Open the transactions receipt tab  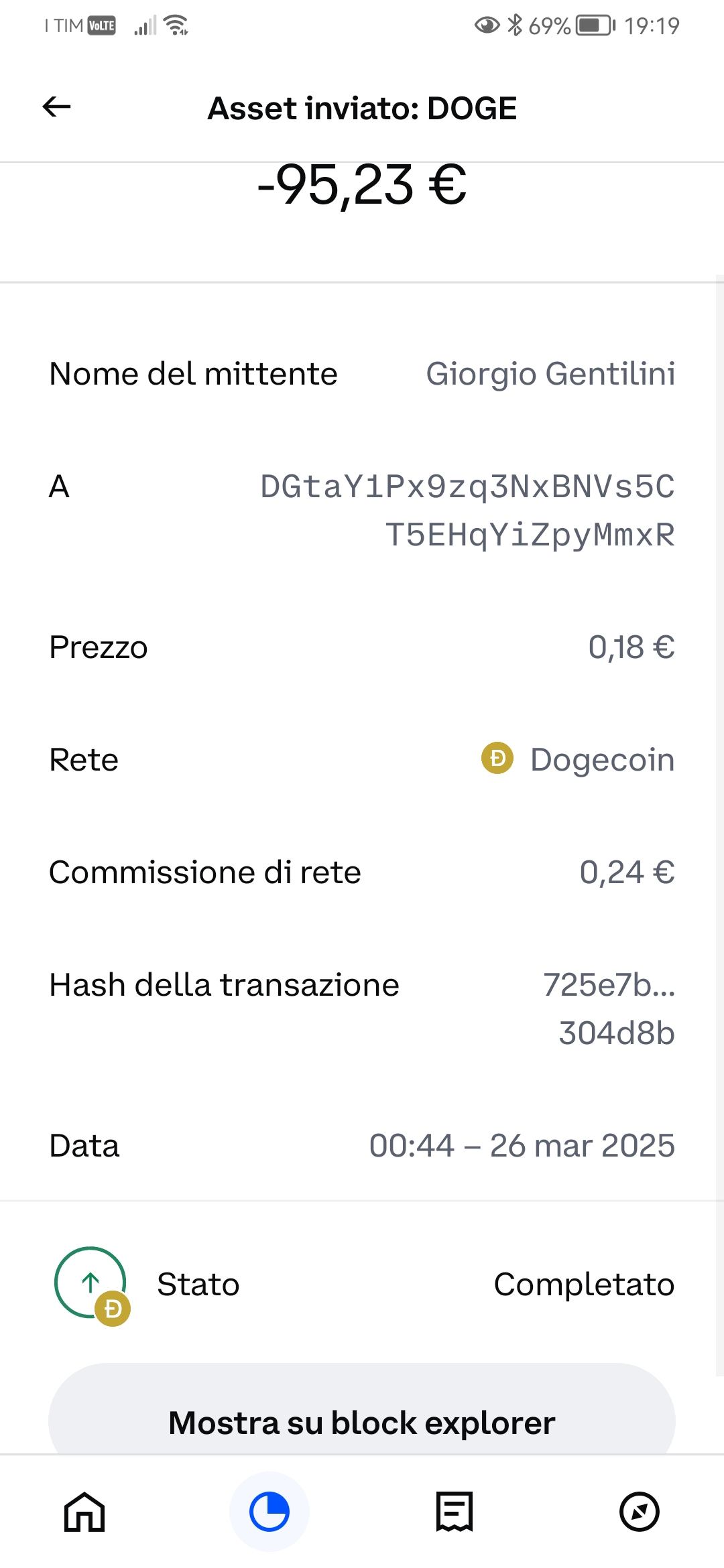455,1512
